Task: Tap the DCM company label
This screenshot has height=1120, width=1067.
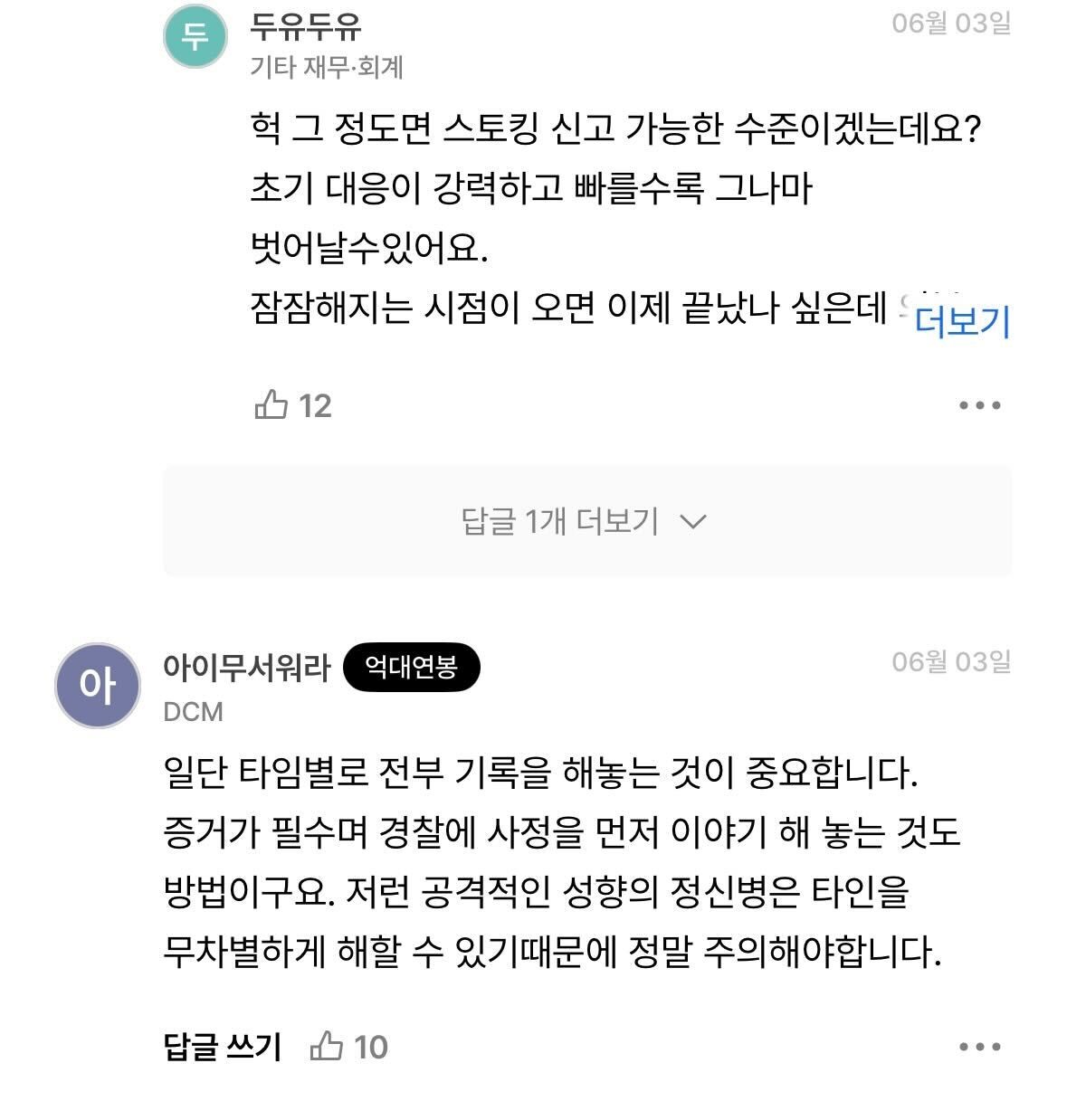Action: pos(193,712)
